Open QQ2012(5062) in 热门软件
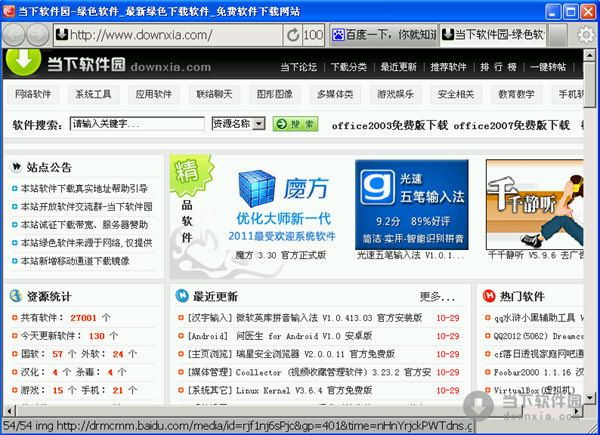 tap(538, 336)
